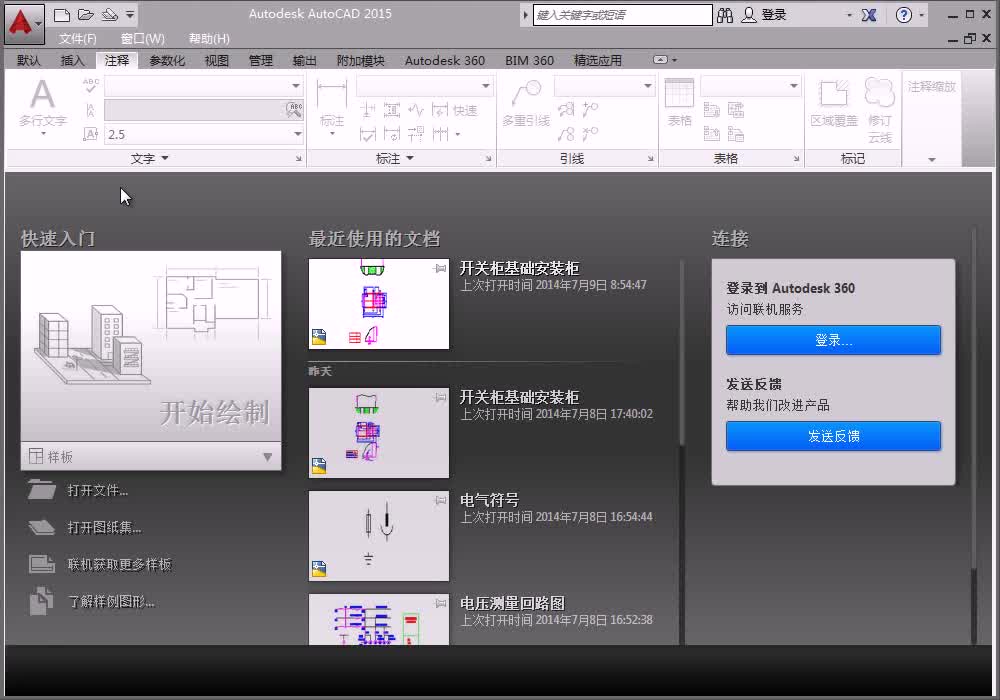Click the 修订云线 revision cloud tool
Screen dimensions: 1000x700
point(879,110)
